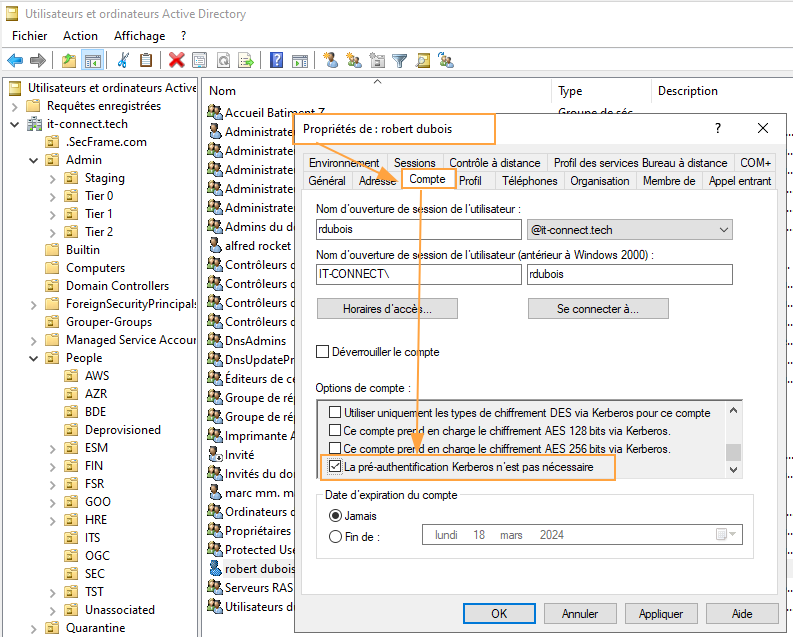
Task: Click the rdubois logon name field
Action: [418, 229]
